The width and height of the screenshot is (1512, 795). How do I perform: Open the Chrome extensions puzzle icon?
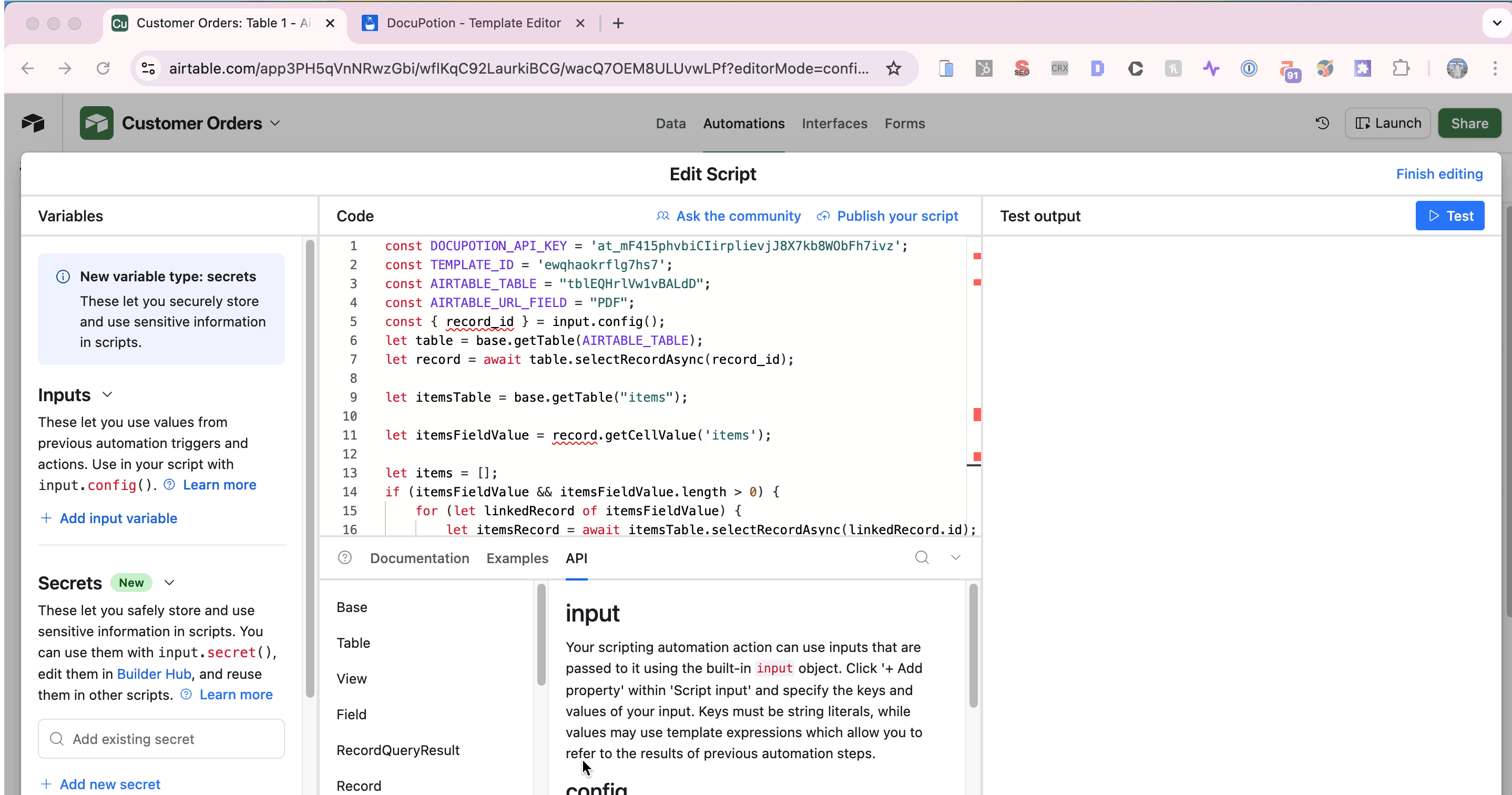(x=1401, y=69)
